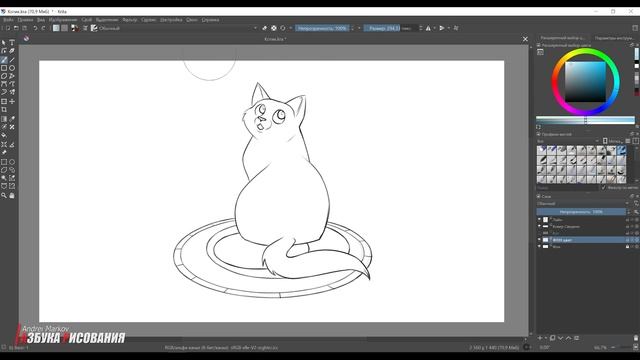
Task: Select the Gradient tool
Action: (x=4, y=119)
